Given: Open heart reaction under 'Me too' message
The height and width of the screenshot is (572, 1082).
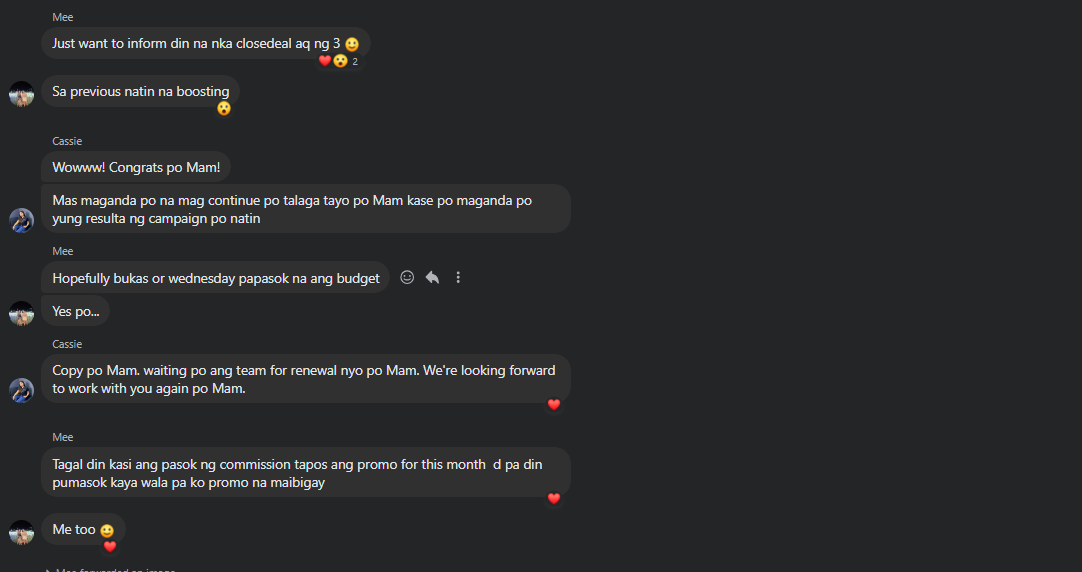Looking at the screenshot, I should tap(110, 546).
